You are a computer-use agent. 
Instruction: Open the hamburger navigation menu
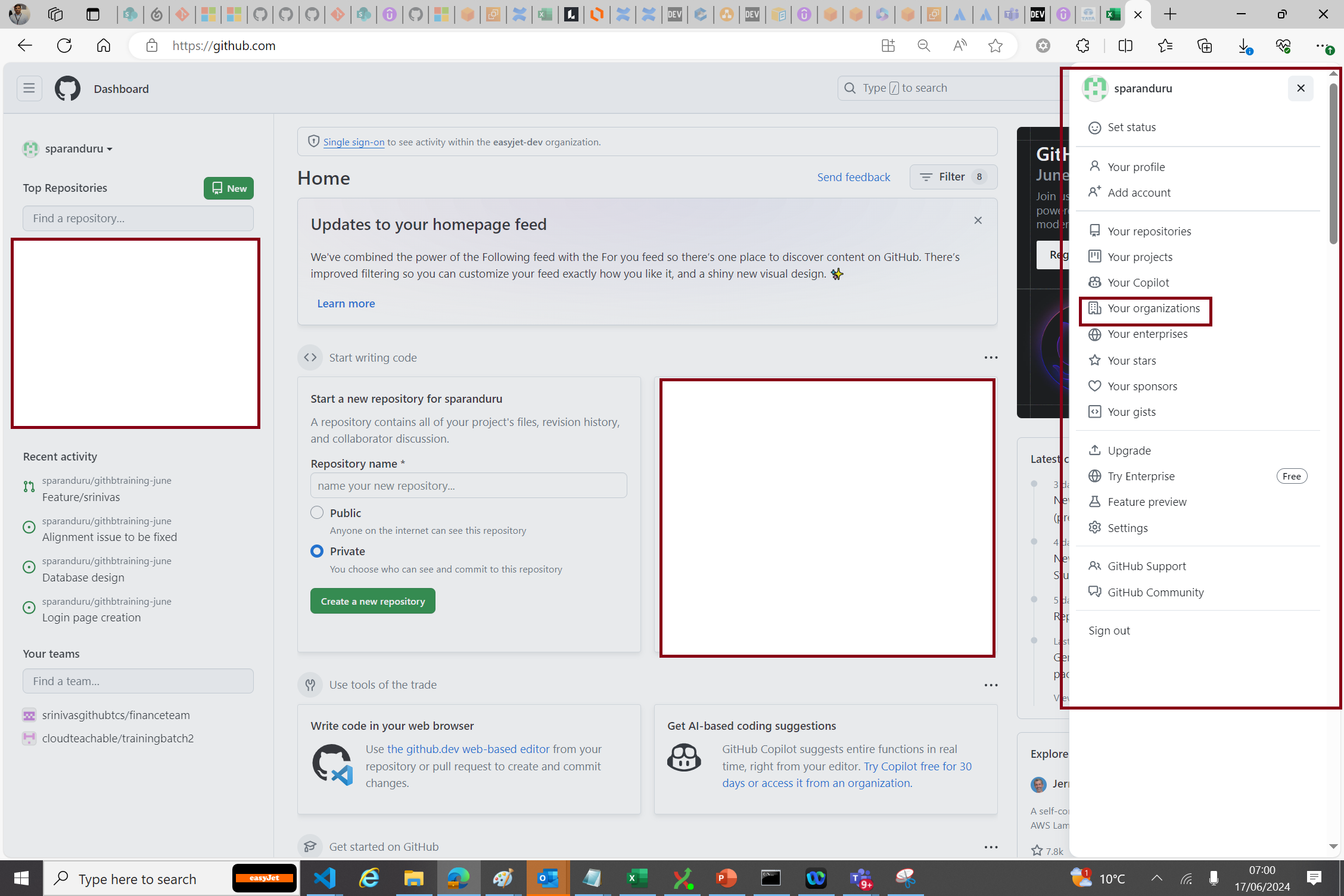pyautogui.click(x=29, y=89)
